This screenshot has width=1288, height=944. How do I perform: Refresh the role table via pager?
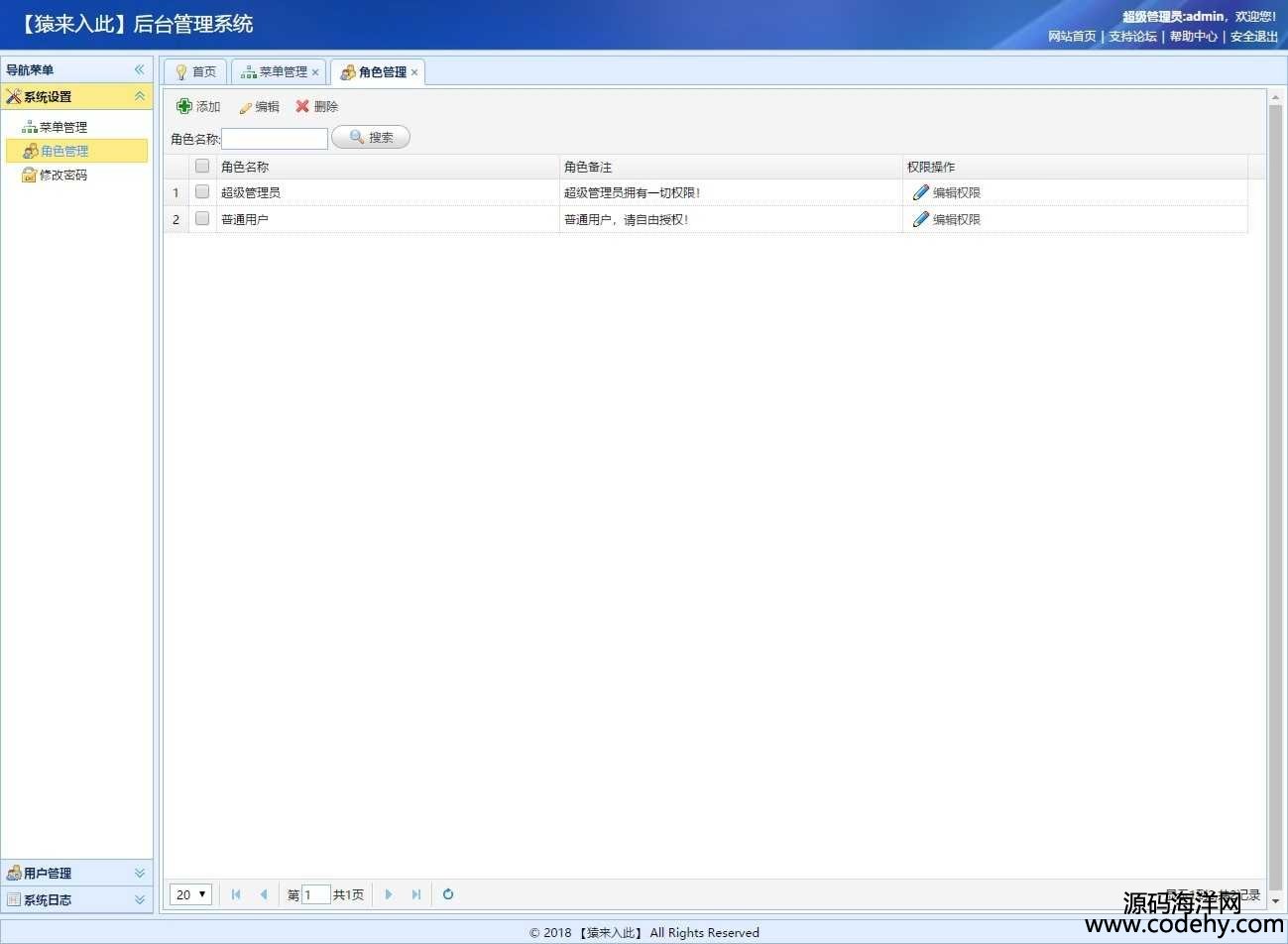click(448, 894)
